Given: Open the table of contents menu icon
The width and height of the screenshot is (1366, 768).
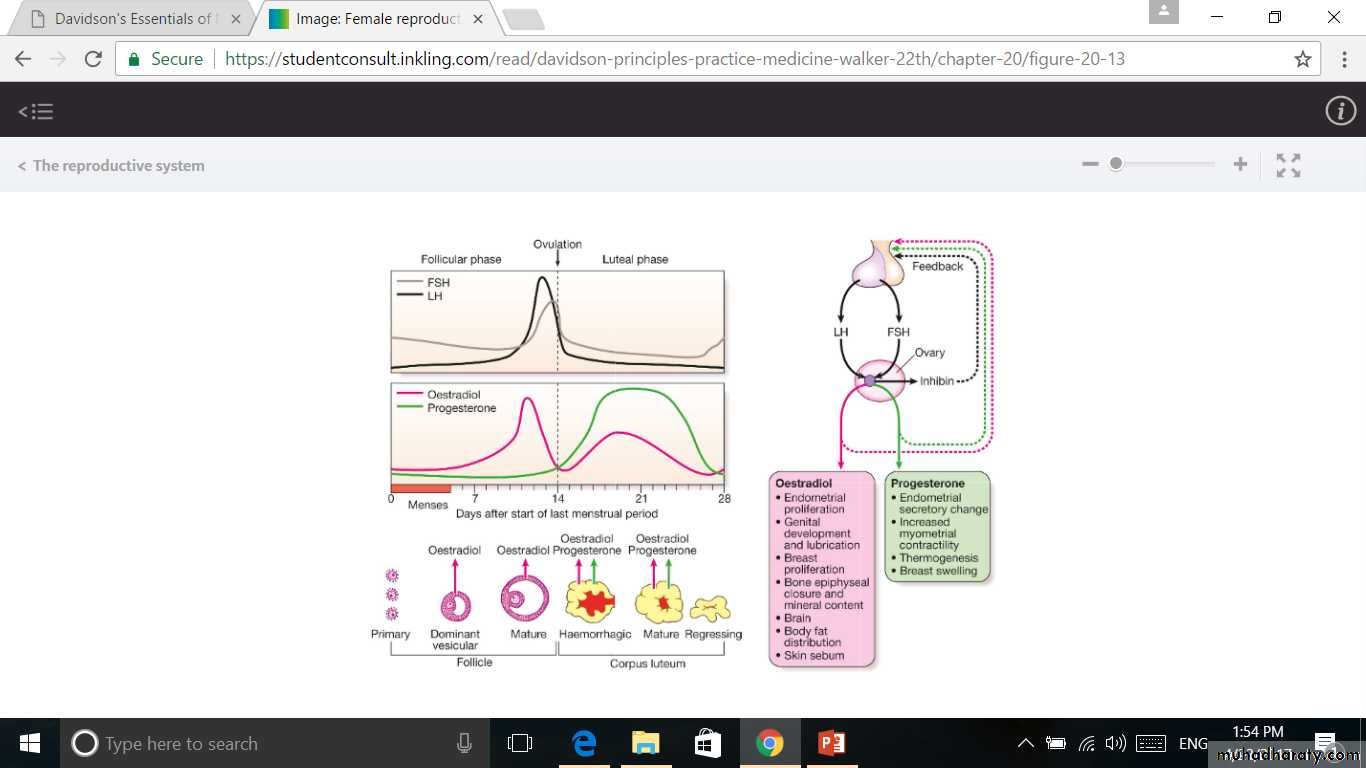Looking at the screenshot, I should pos(36,112).
